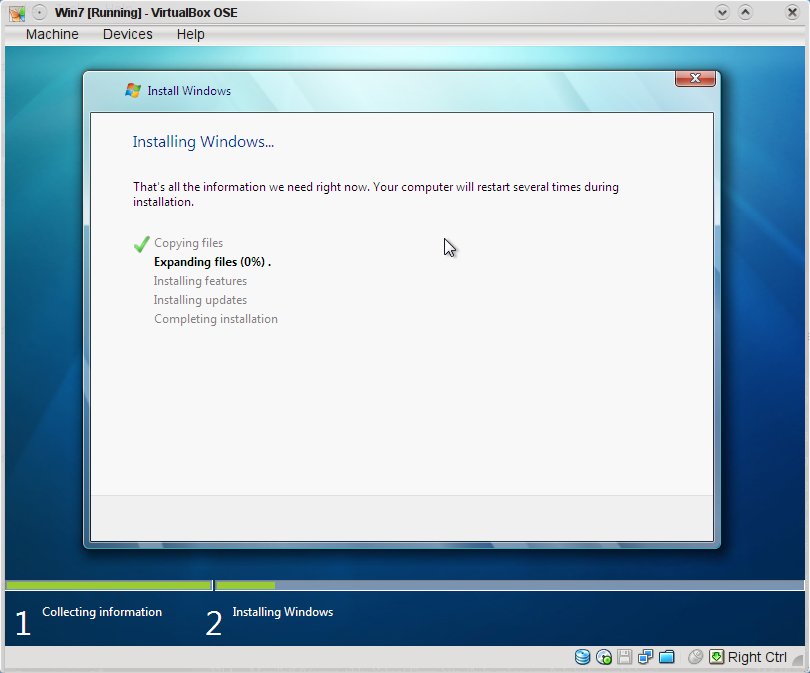Open the Help menu

coord(191,35)
